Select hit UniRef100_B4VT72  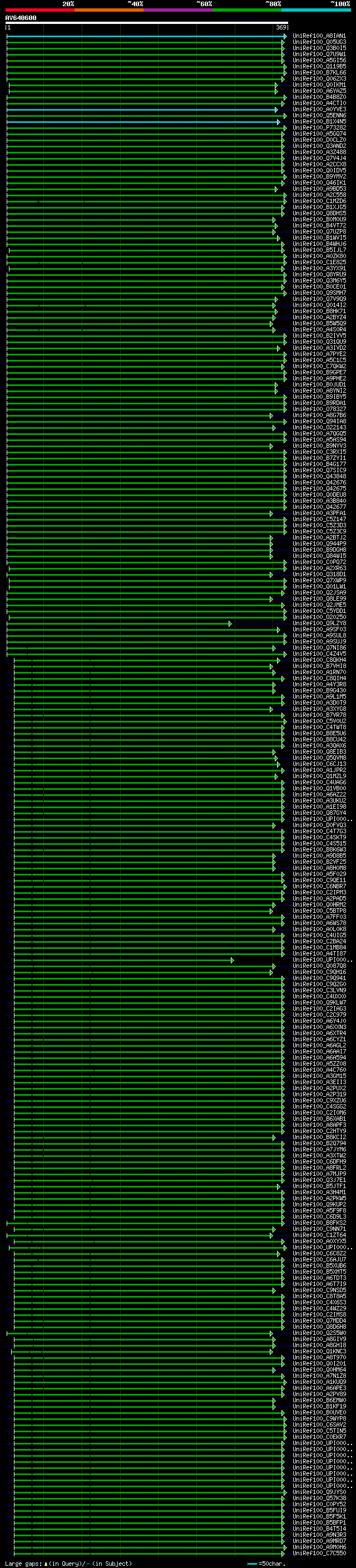pos(319,226)
